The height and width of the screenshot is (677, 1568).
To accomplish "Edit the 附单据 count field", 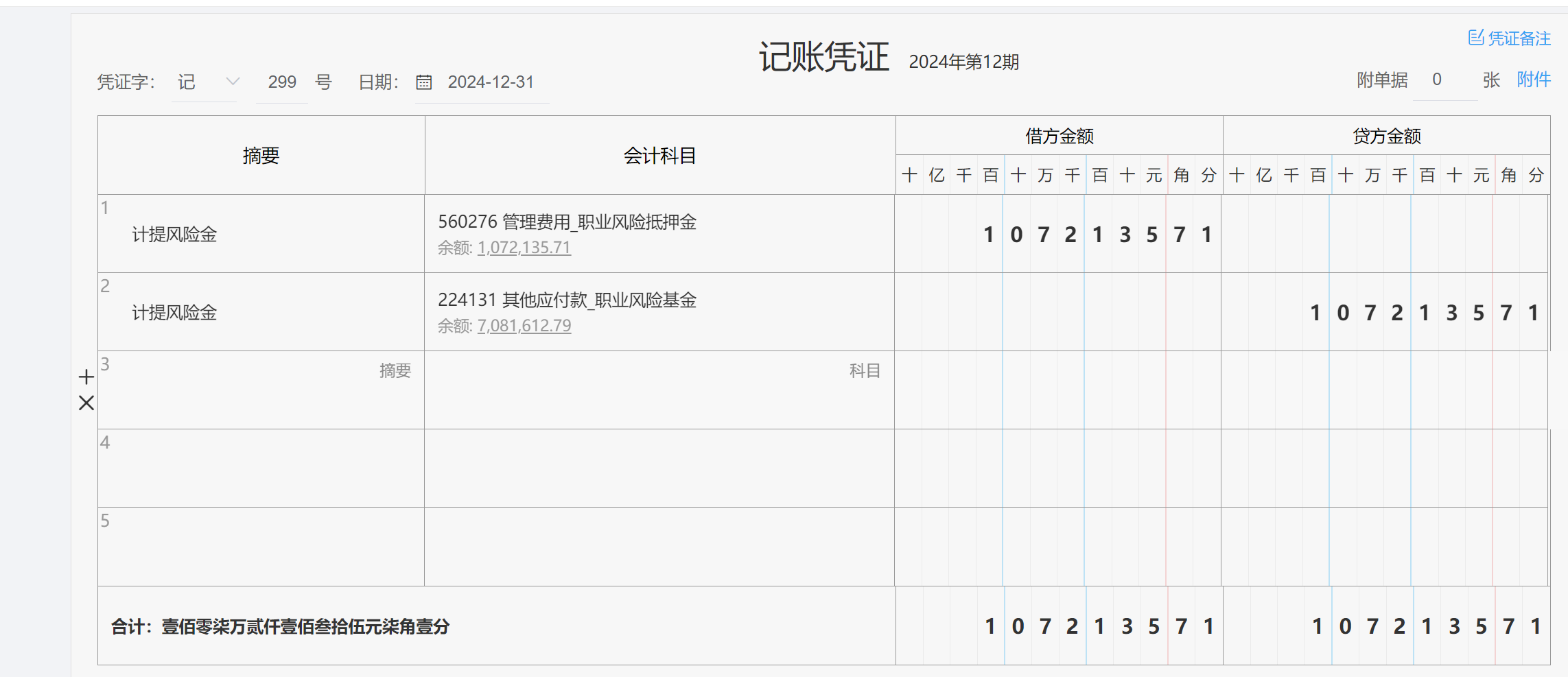I will (x=1444, y=80).
